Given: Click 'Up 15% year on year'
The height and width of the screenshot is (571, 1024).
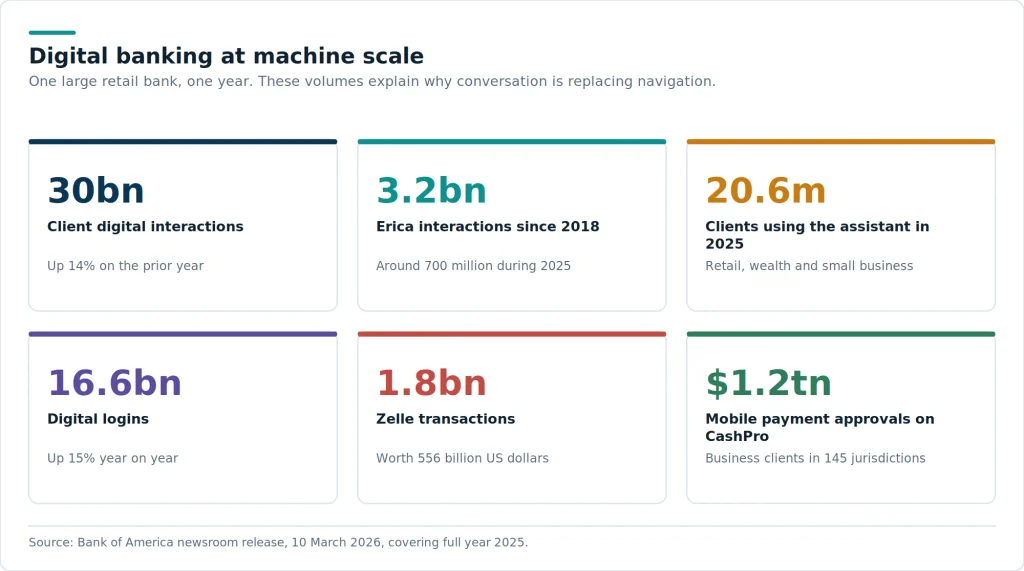Looking at the screenshot, I should point(112,459).
